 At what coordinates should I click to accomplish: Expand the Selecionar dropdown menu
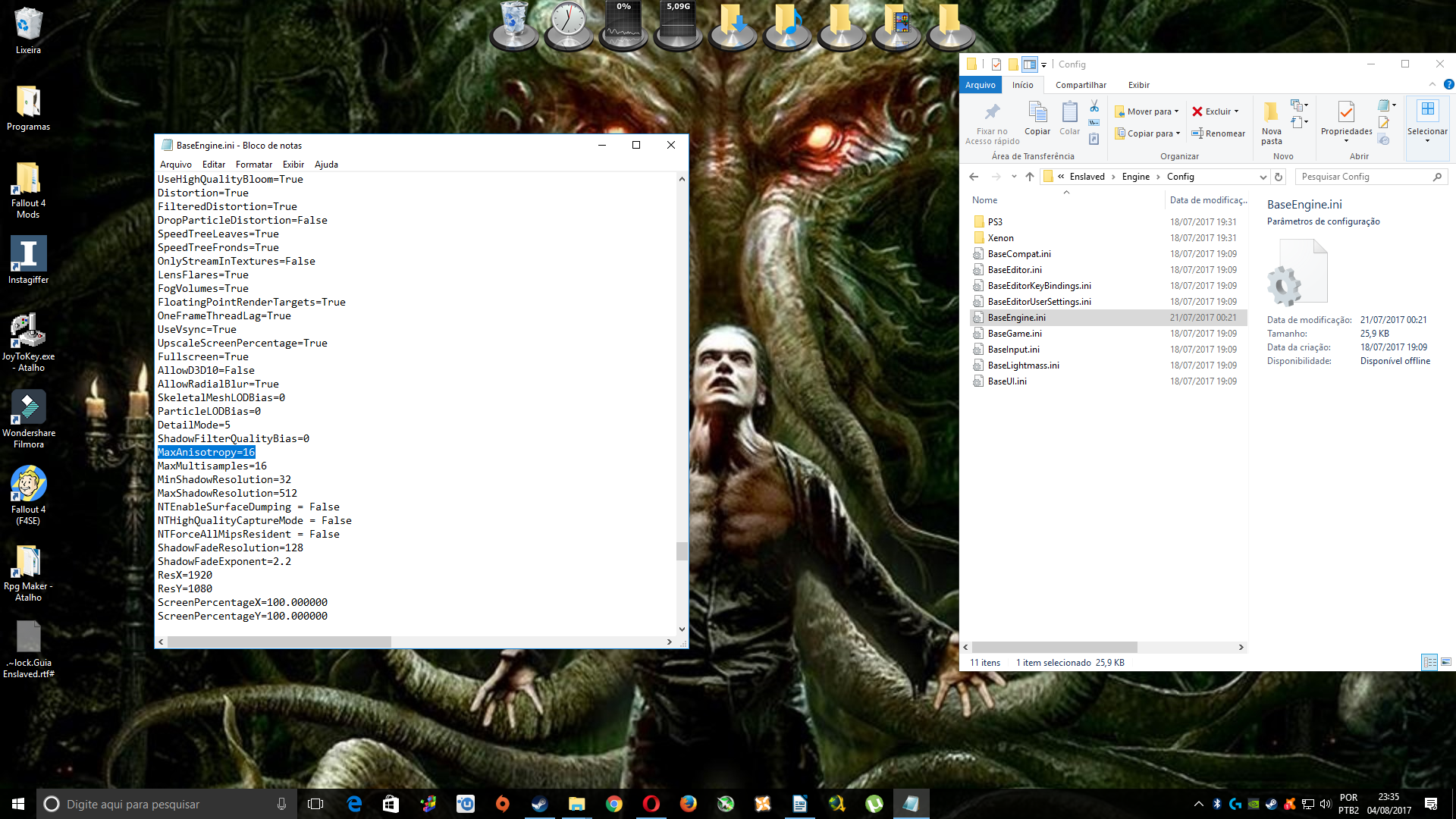click(1427, 141)
